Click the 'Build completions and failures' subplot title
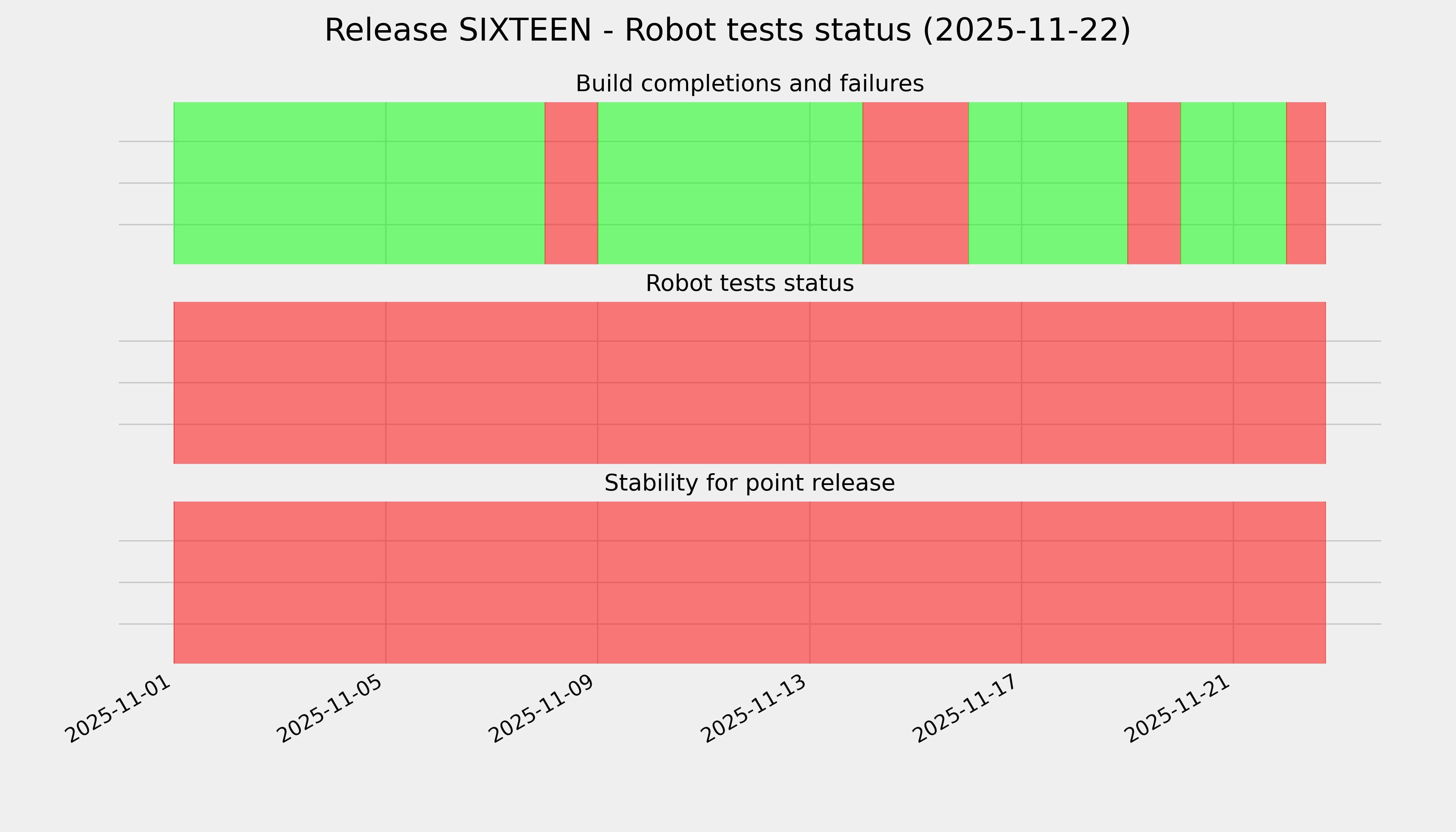The height and width of the screenshot is (832, 1456). click(749, 84)
